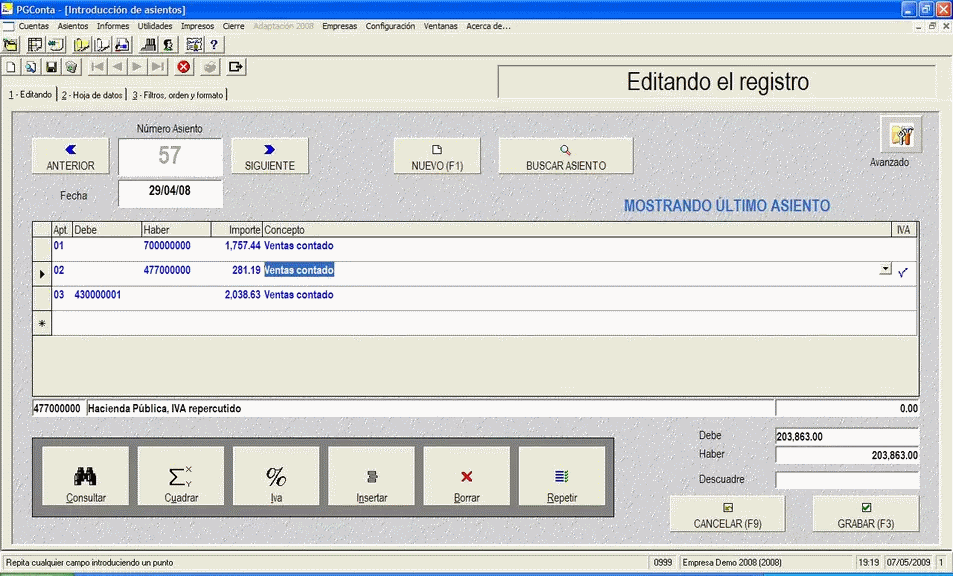Click the blue question mark help icon
Image resolution: width=953 pixels, height=576 pixels.
(214, 45)
